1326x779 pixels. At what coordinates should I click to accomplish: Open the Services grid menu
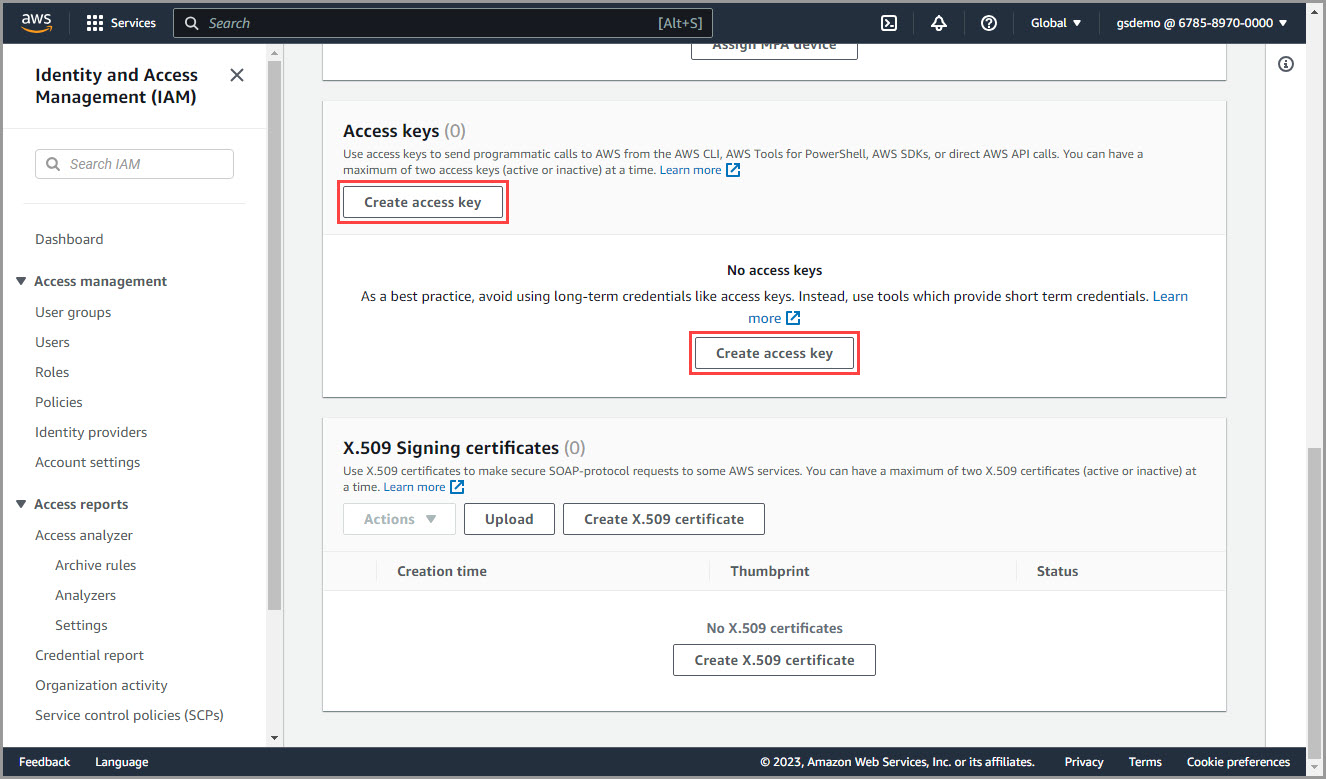click(x=95, y=23)
